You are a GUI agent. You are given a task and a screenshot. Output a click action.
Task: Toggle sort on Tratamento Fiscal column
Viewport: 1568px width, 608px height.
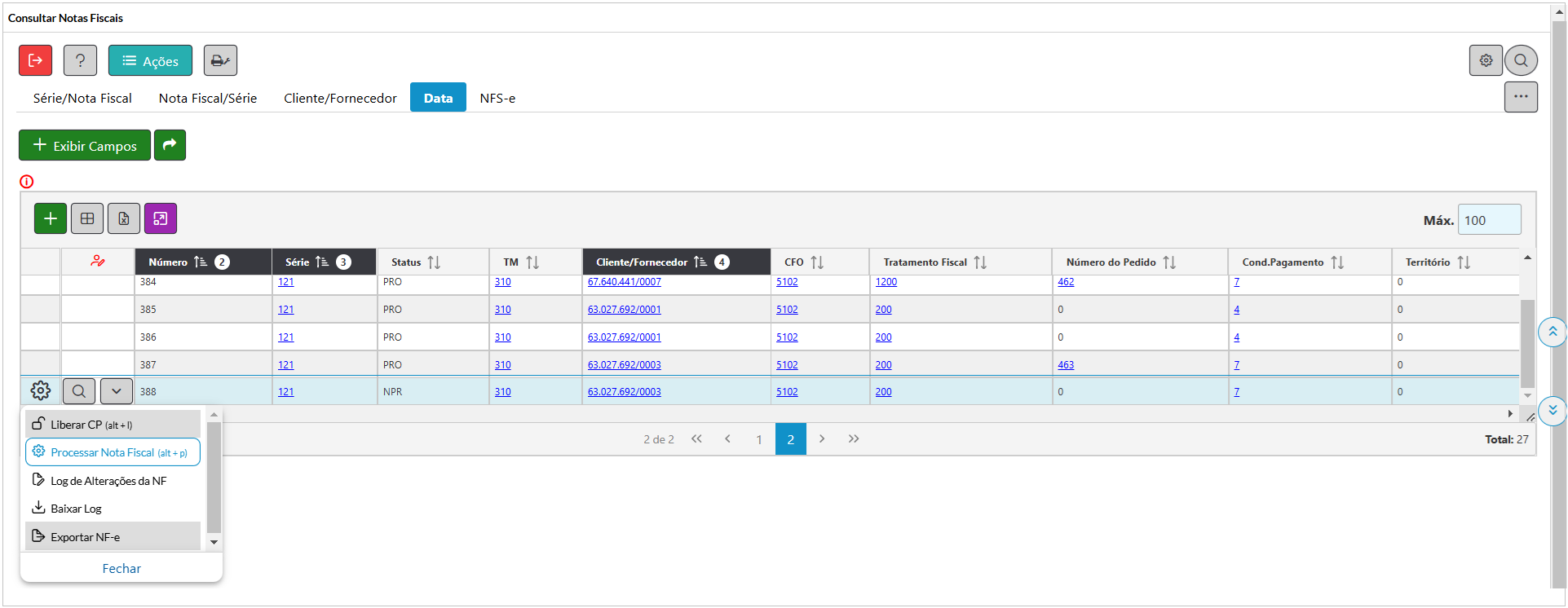pyautogui.click(x=980, y=262)
